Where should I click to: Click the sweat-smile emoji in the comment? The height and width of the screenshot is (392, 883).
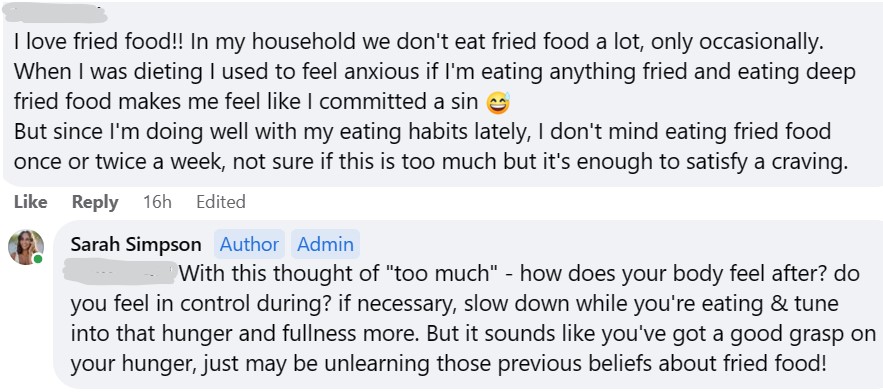pos(497,103)
